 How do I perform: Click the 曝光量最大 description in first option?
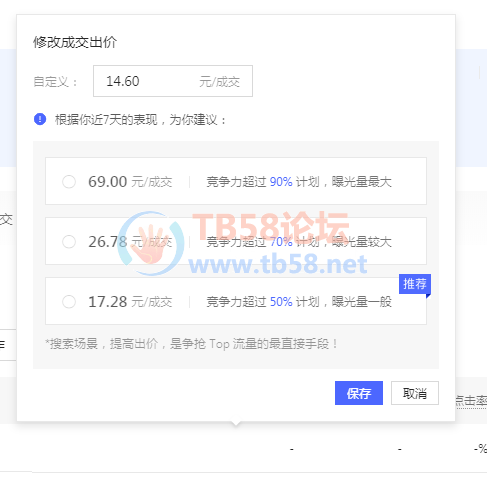(362, 182)
